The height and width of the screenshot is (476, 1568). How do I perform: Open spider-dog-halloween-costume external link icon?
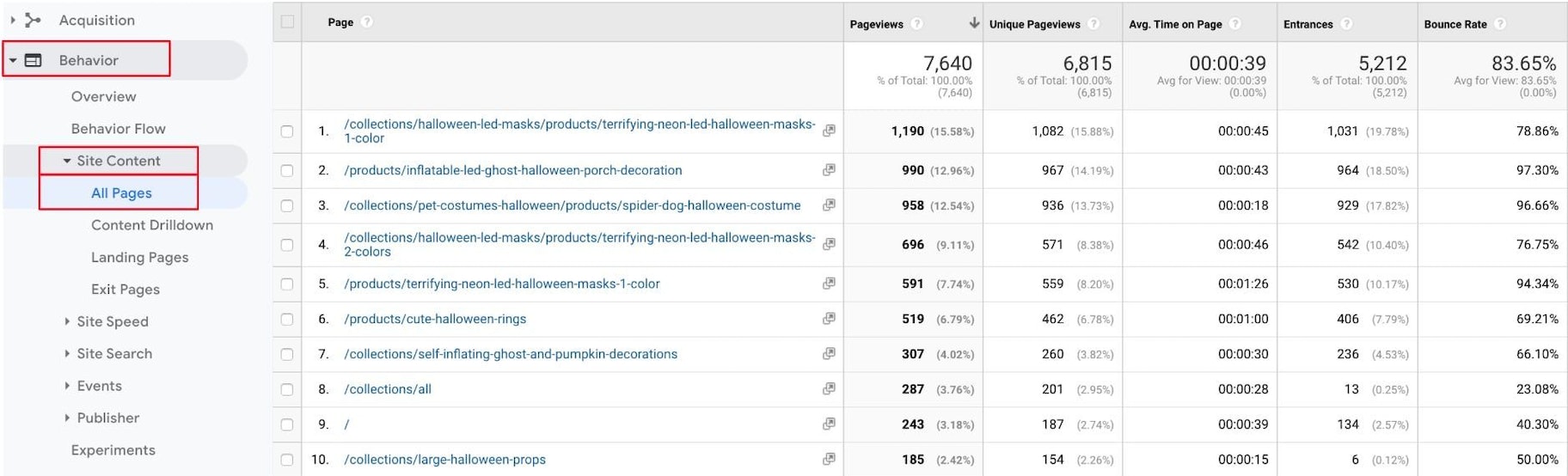point(829,205)
